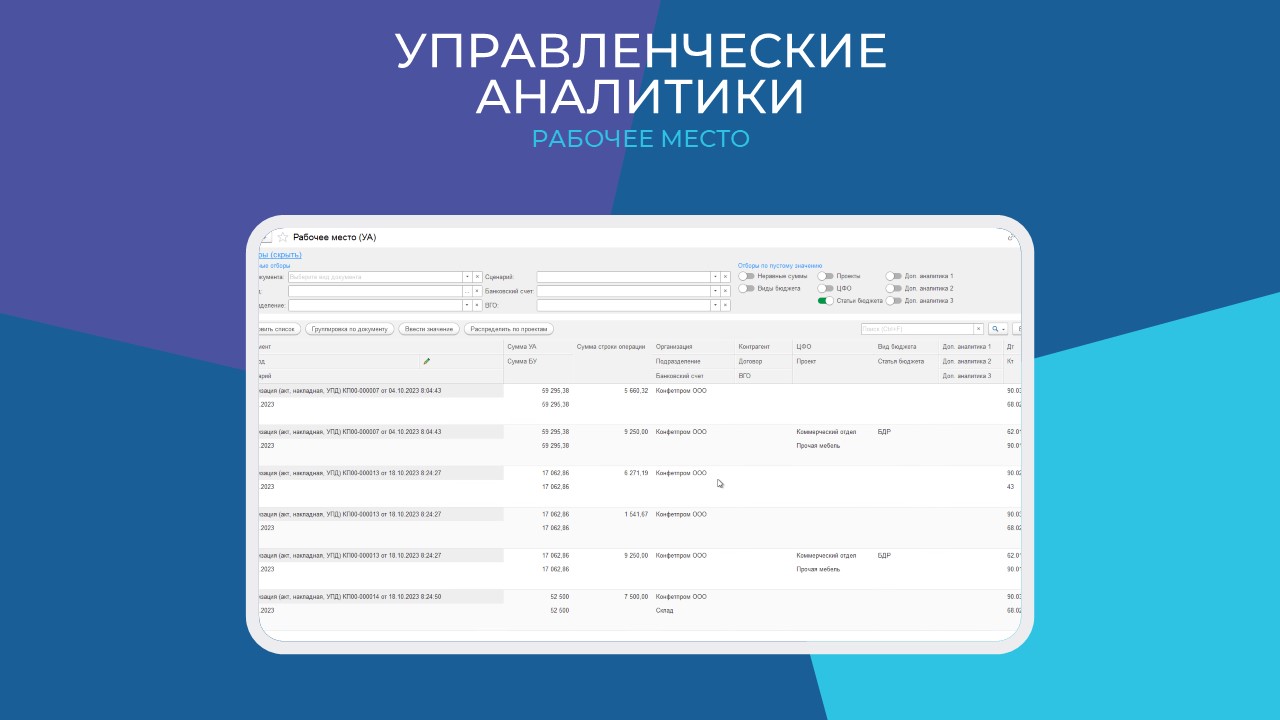Click the green pencil edit icon
This screenshot has width=1280, height=720.
point(427,361)
